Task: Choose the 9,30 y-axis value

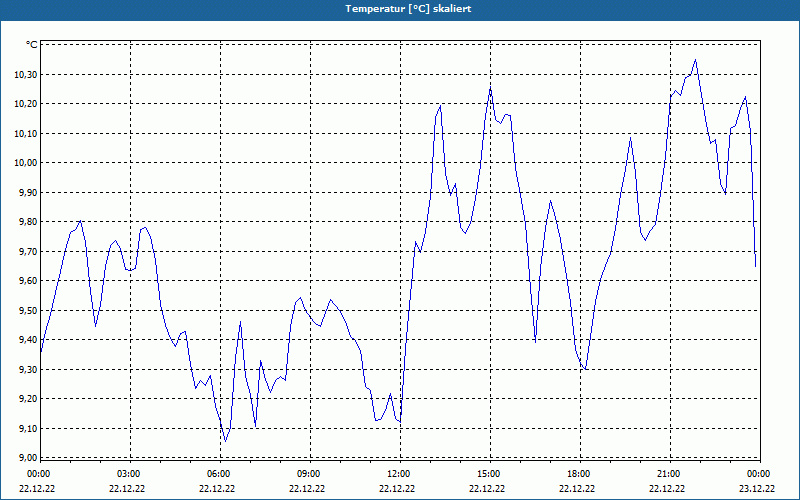Action: click(28, 369)
